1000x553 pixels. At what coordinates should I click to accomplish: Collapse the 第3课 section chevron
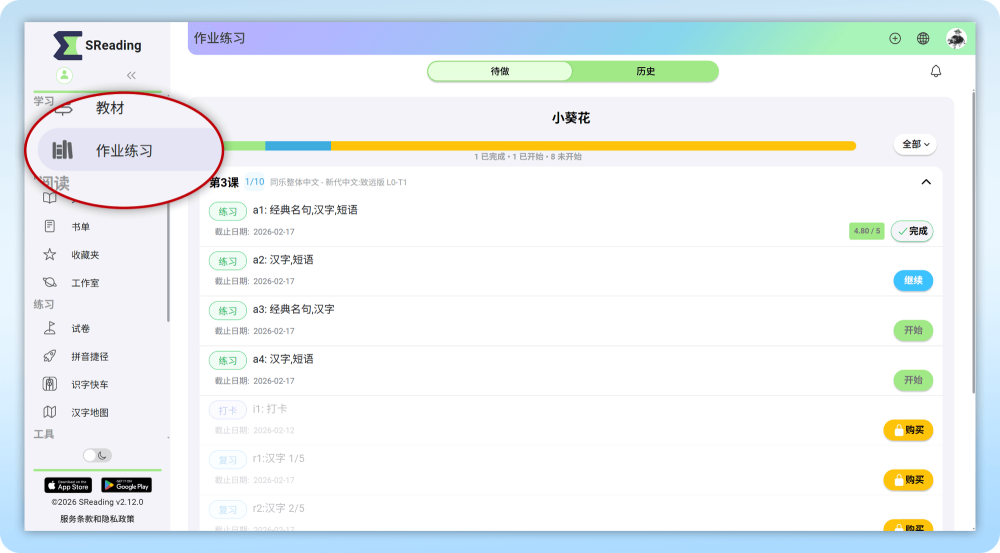point(926,182)
